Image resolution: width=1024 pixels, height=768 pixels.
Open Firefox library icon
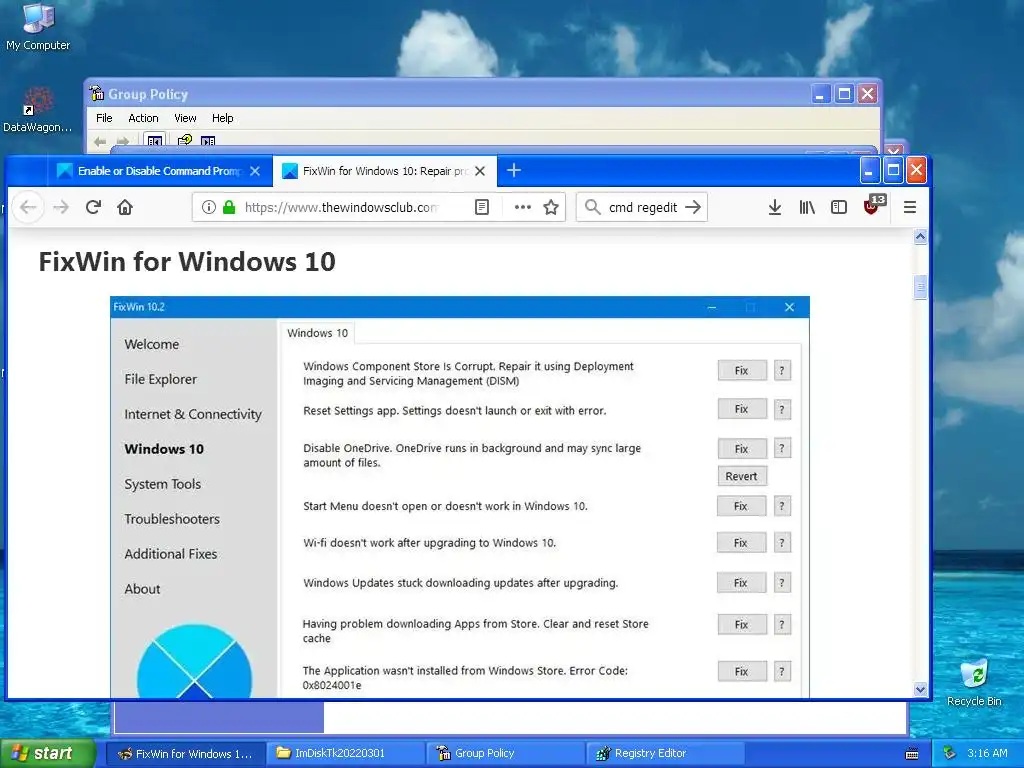pyautogui.click(x=807, y=207)
